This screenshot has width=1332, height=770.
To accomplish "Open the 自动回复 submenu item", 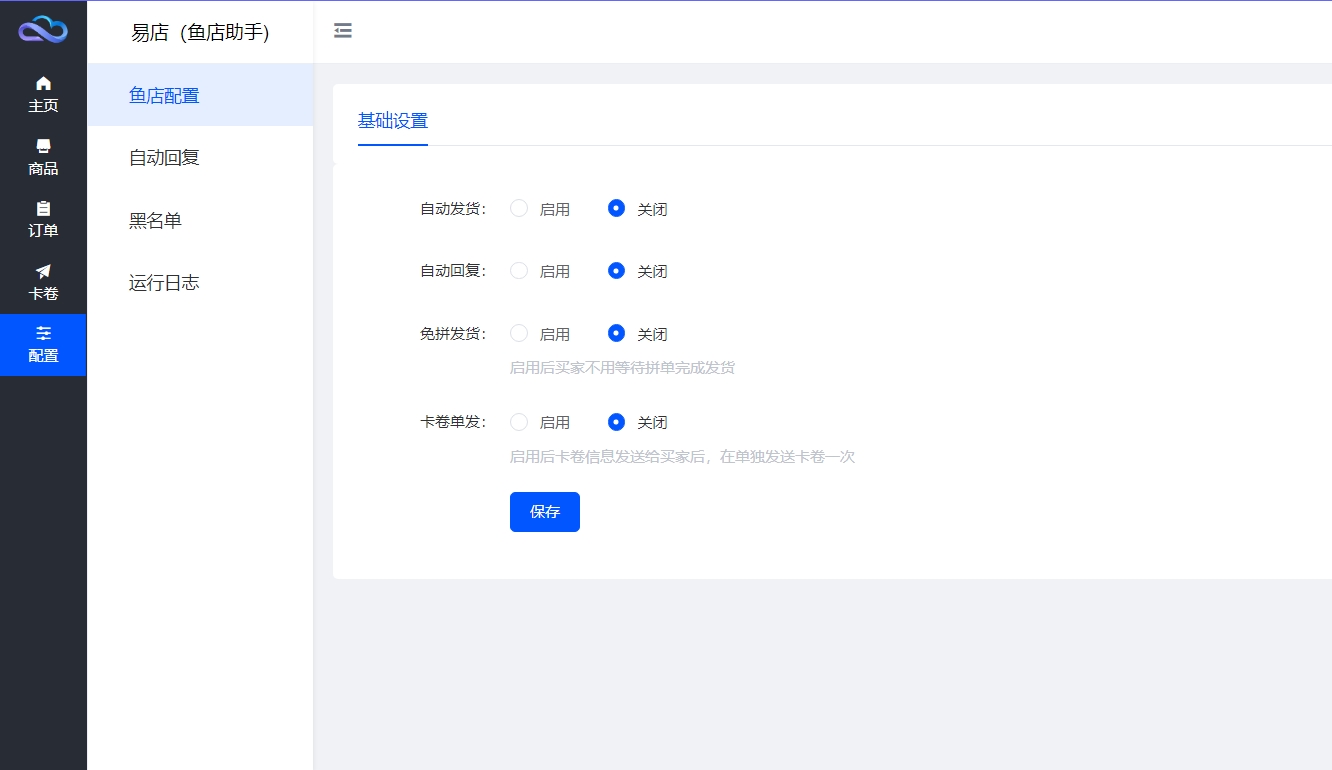I will click(164, 158).
